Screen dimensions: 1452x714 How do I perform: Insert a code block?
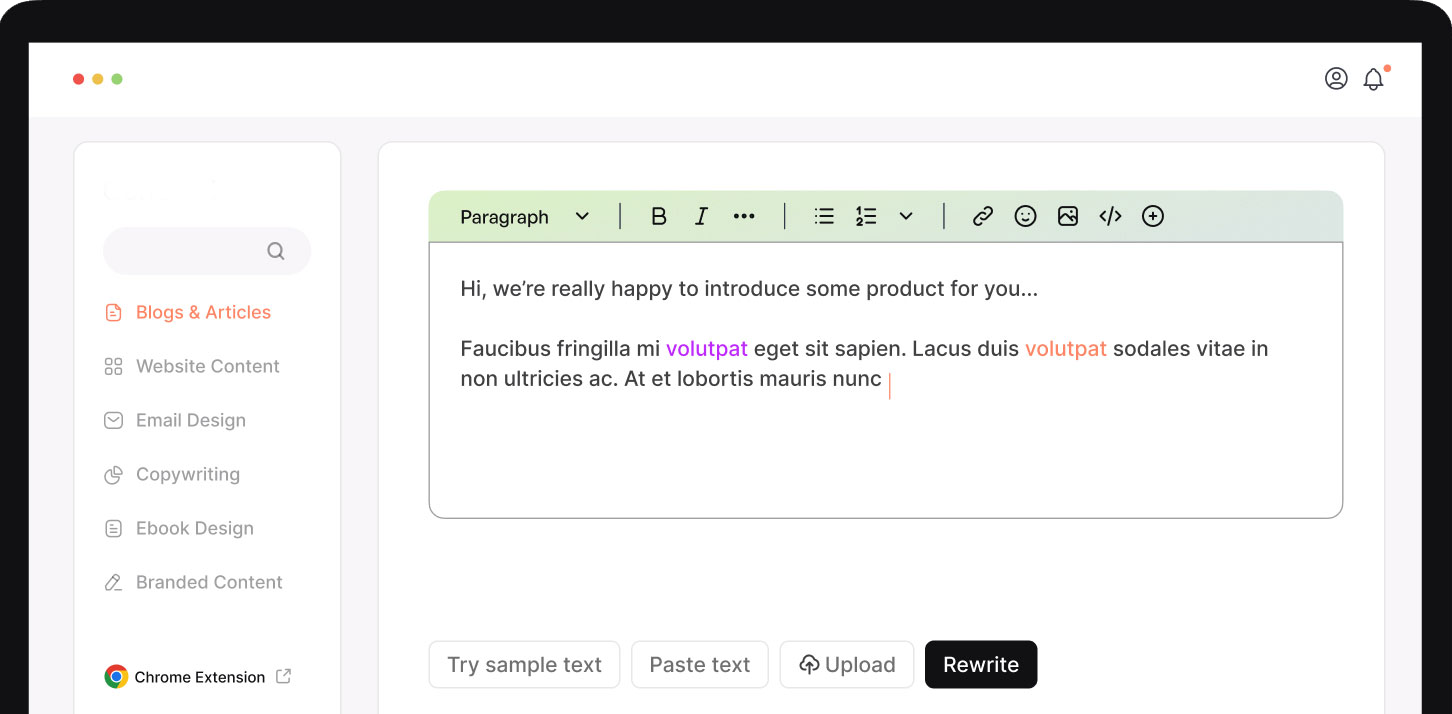pos(1110,216)
